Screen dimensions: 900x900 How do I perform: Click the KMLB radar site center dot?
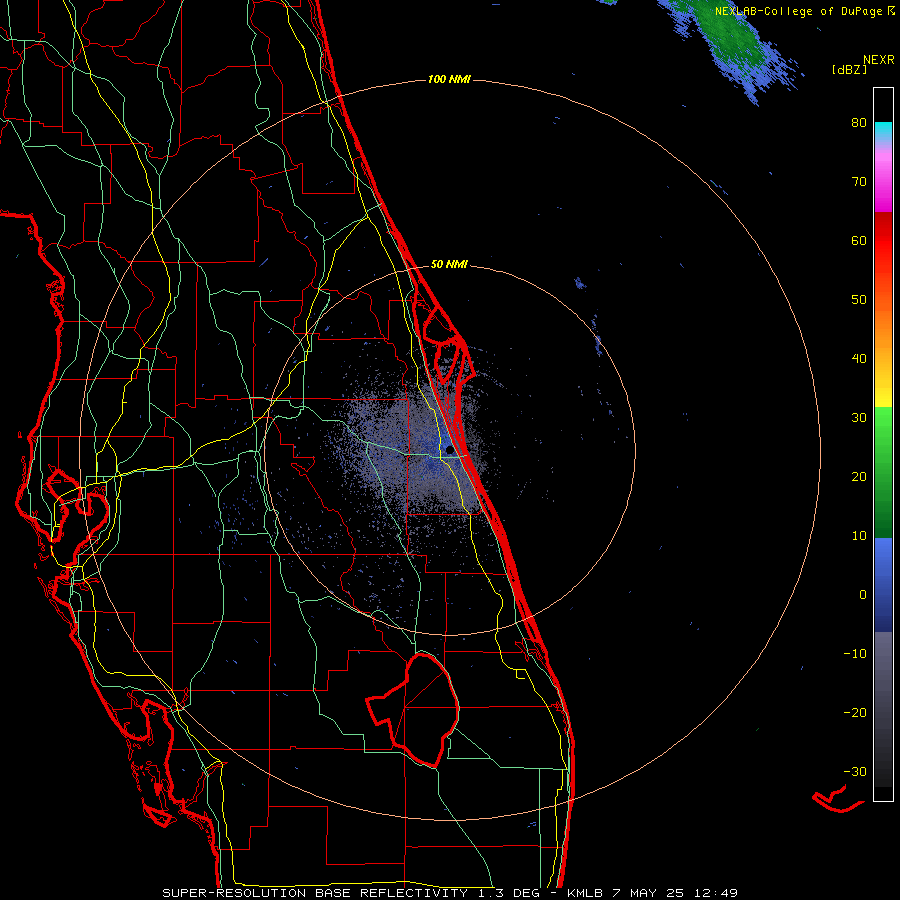click(449, 450)
